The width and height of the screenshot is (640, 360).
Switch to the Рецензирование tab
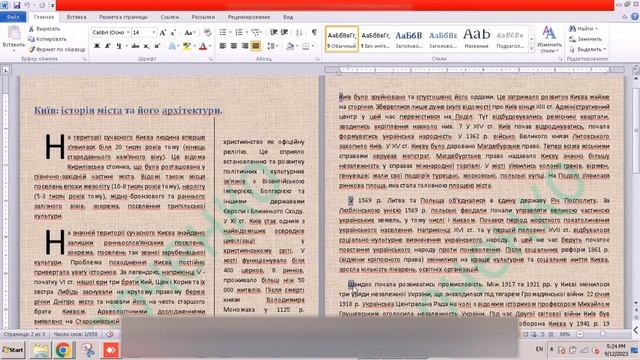249,17
